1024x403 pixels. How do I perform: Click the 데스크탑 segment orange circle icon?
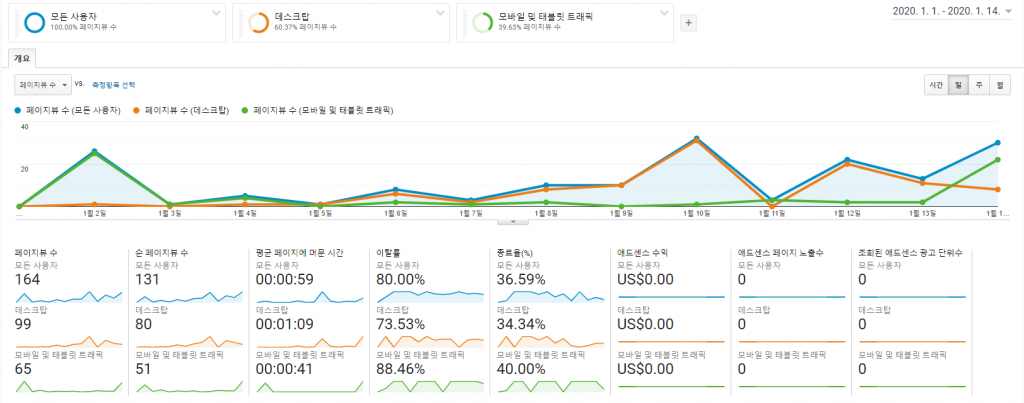pyautogui.click(x=257, y=22)
